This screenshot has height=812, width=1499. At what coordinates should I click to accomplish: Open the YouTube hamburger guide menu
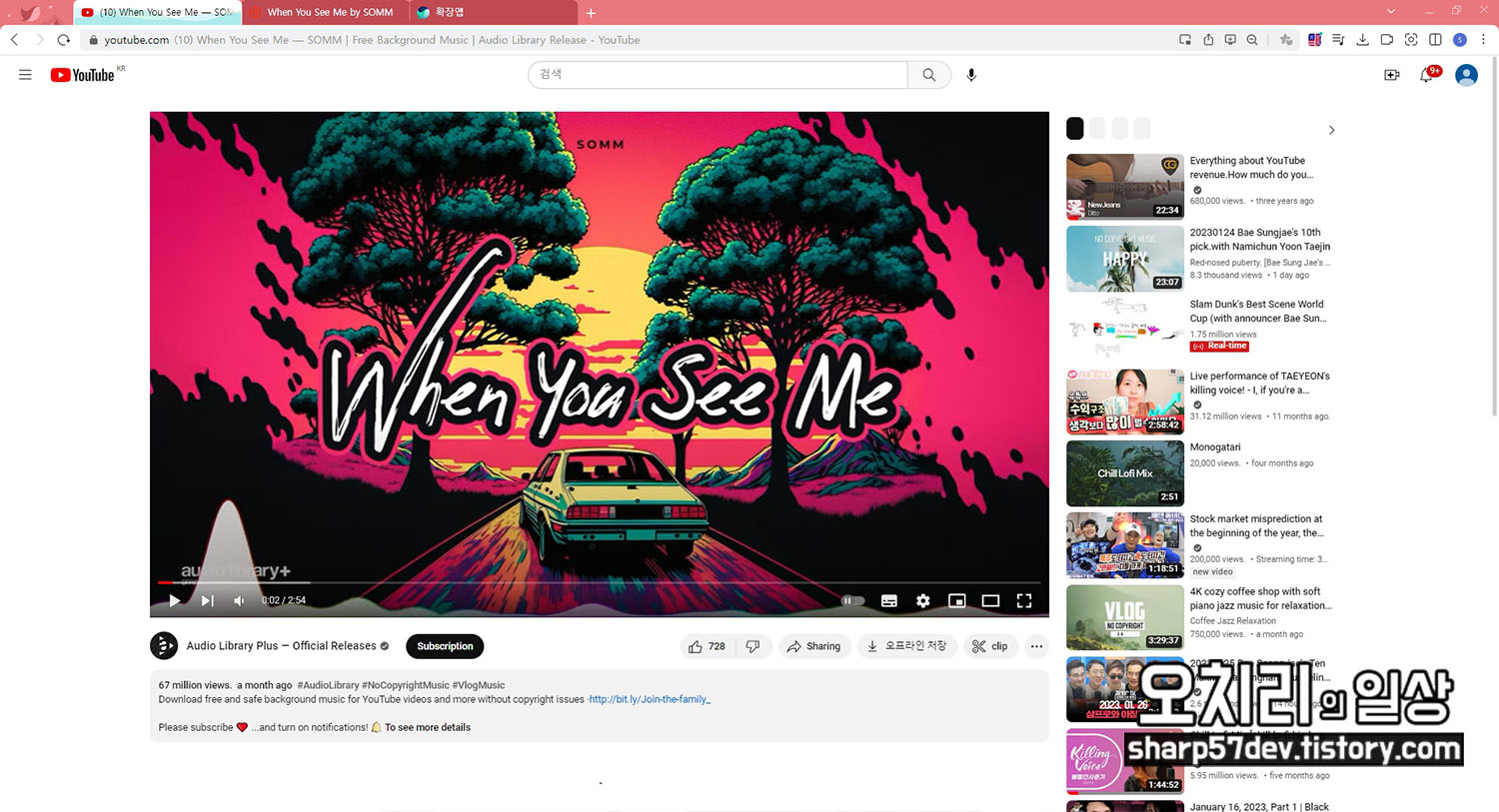(x=25, y=75)
